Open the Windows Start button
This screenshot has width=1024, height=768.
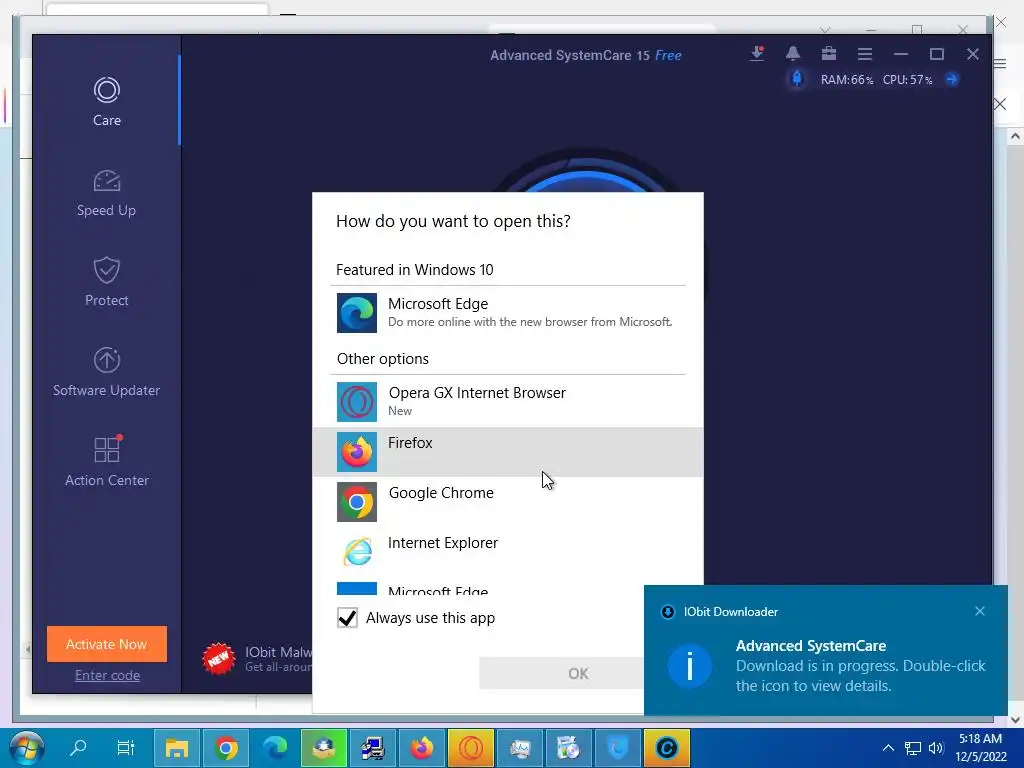click(27, 748)
